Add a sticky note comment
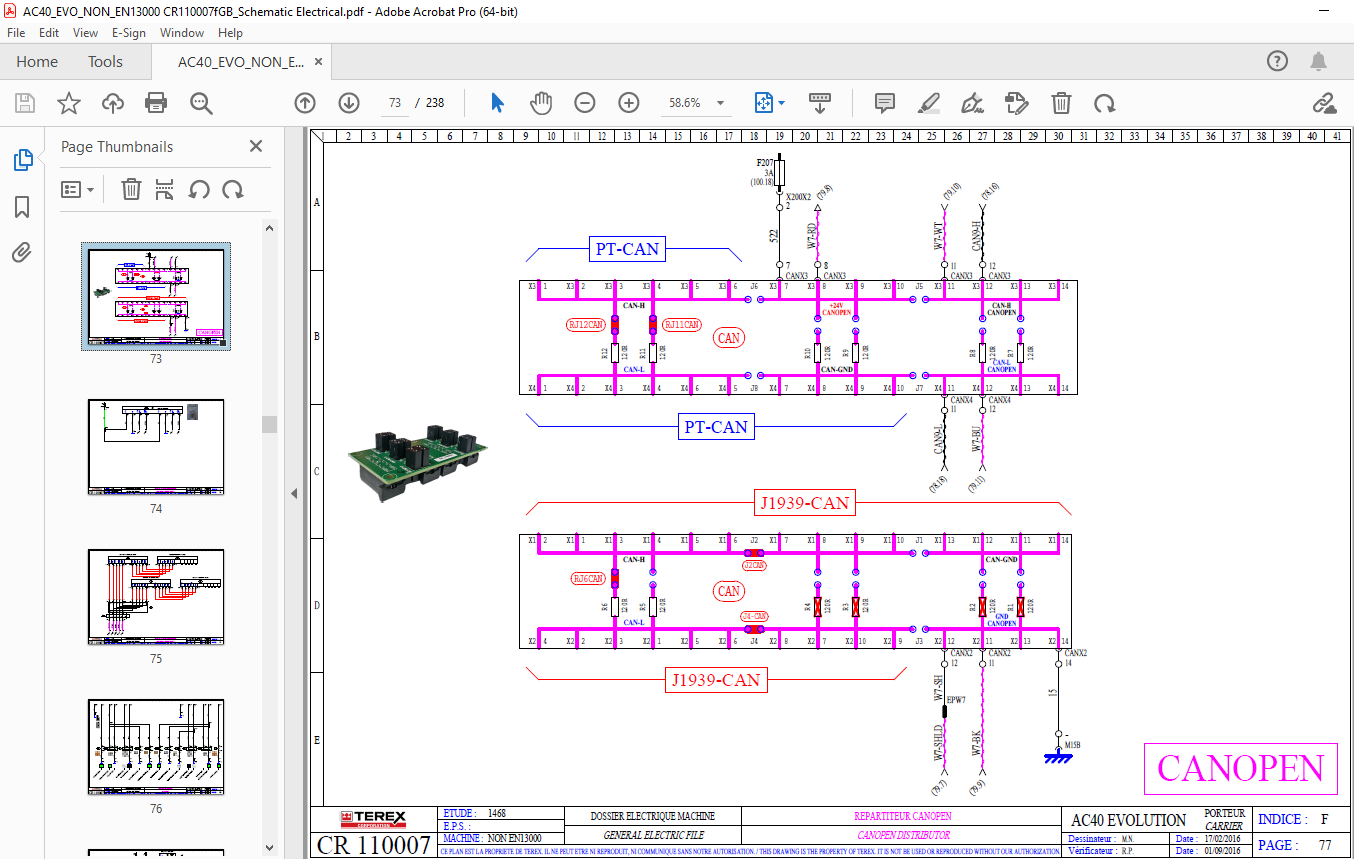Viewport: 1354px width, 859px height. tap(884, 103)
